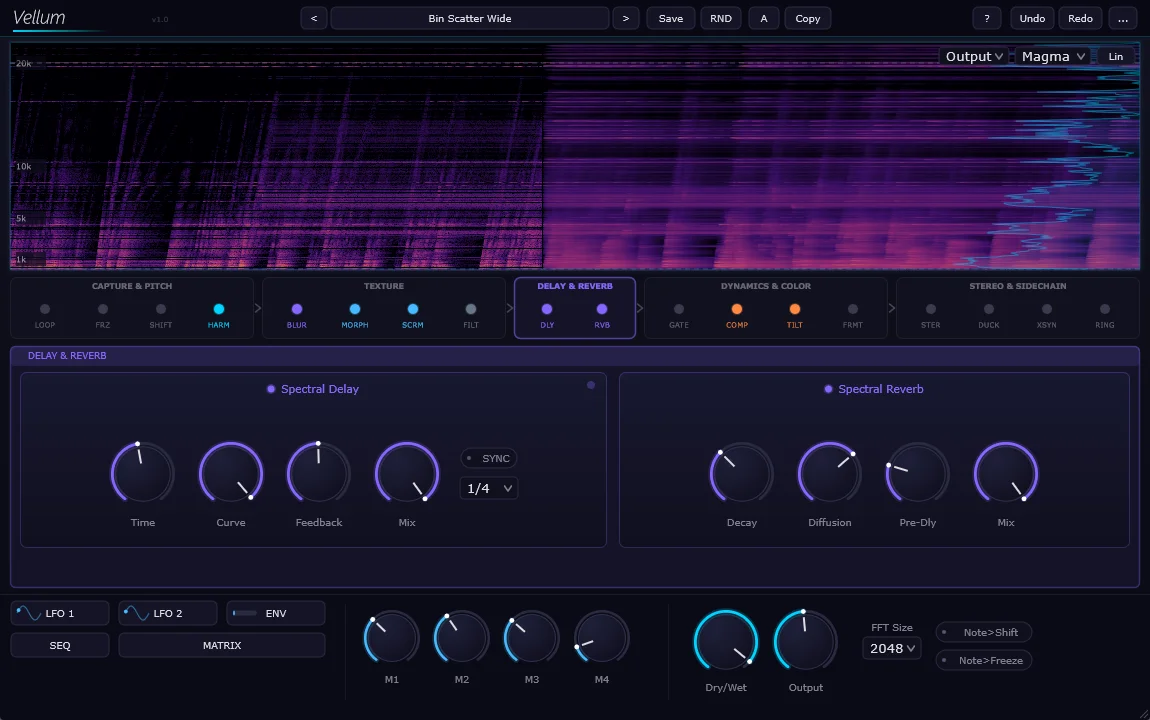Open the Magma color scheme dropdown

(1053, 56)
